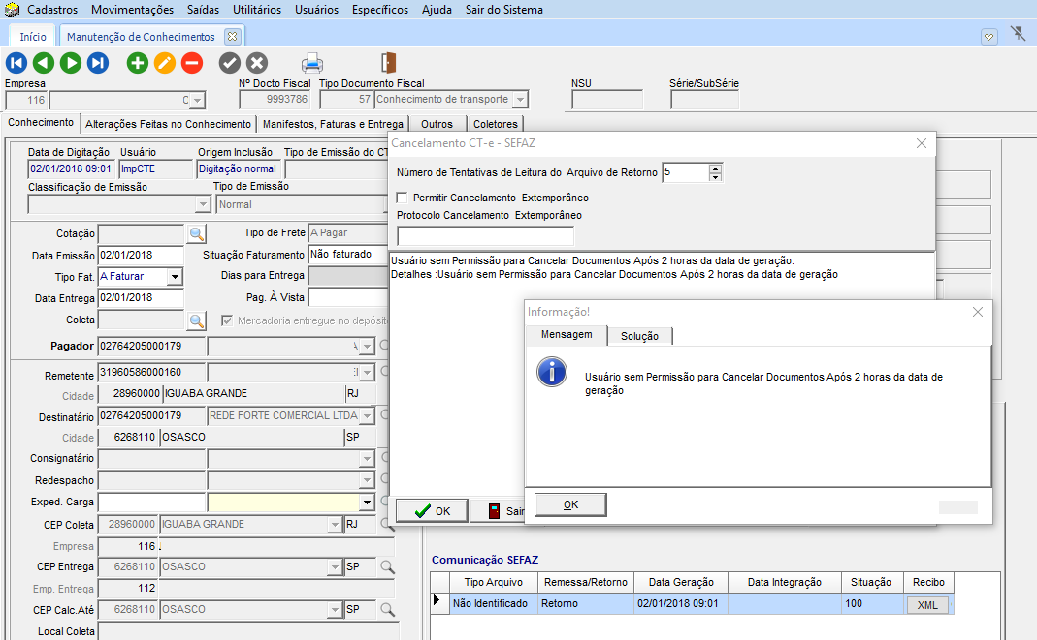The height and width of the screenshot is (640, 1037).
Task: Exit screen with door icon
Action: click(389, 63)
